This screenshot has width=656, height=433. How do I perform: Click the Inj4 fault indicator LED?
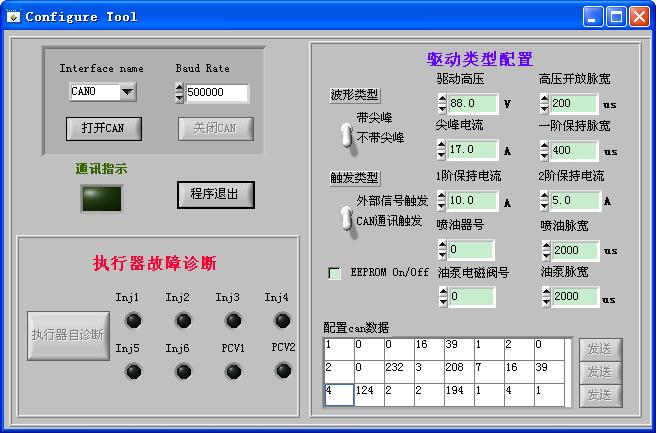283,321
